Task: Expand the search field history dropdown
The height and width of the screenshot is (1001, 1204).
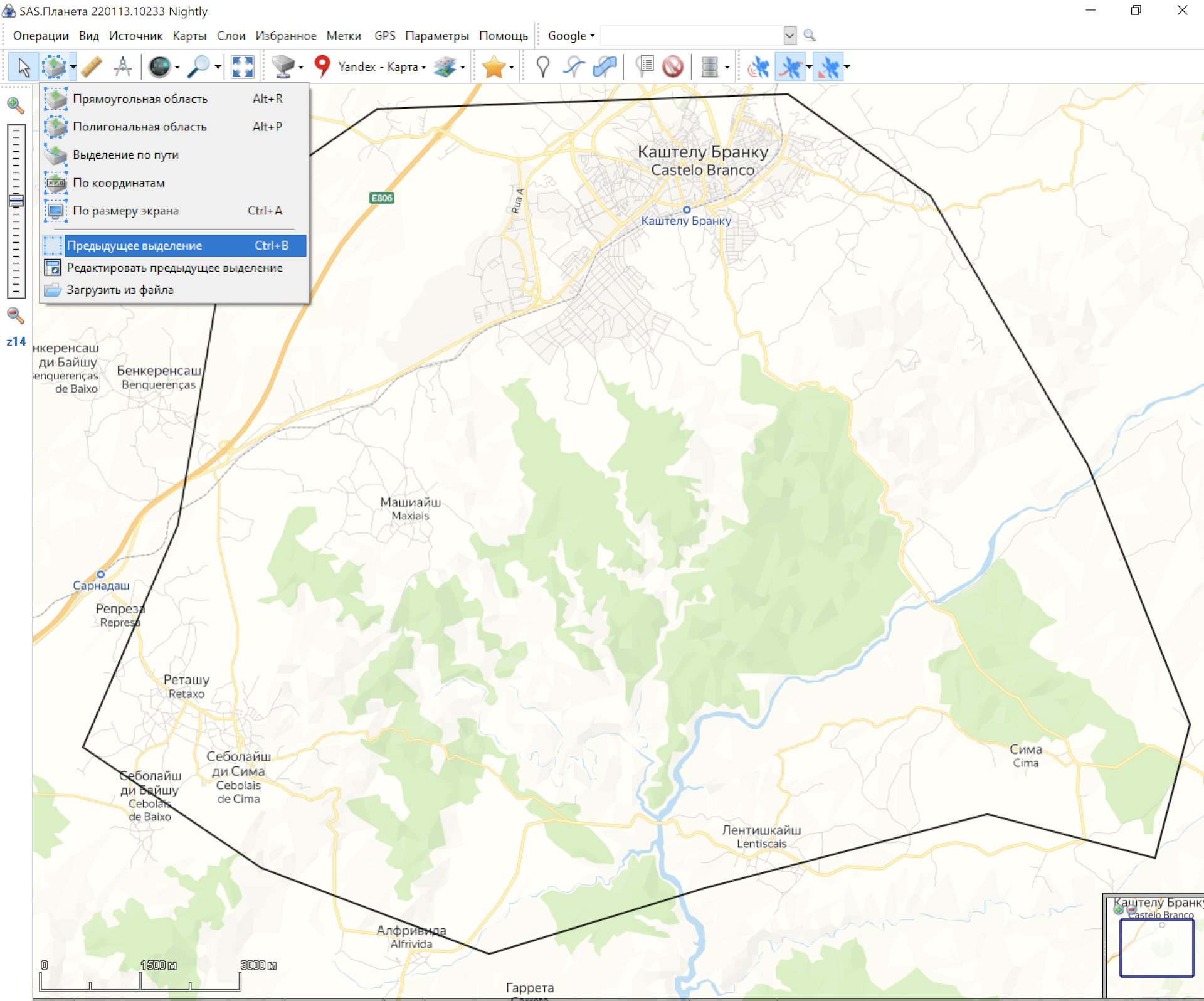Action: click(789, 36)
